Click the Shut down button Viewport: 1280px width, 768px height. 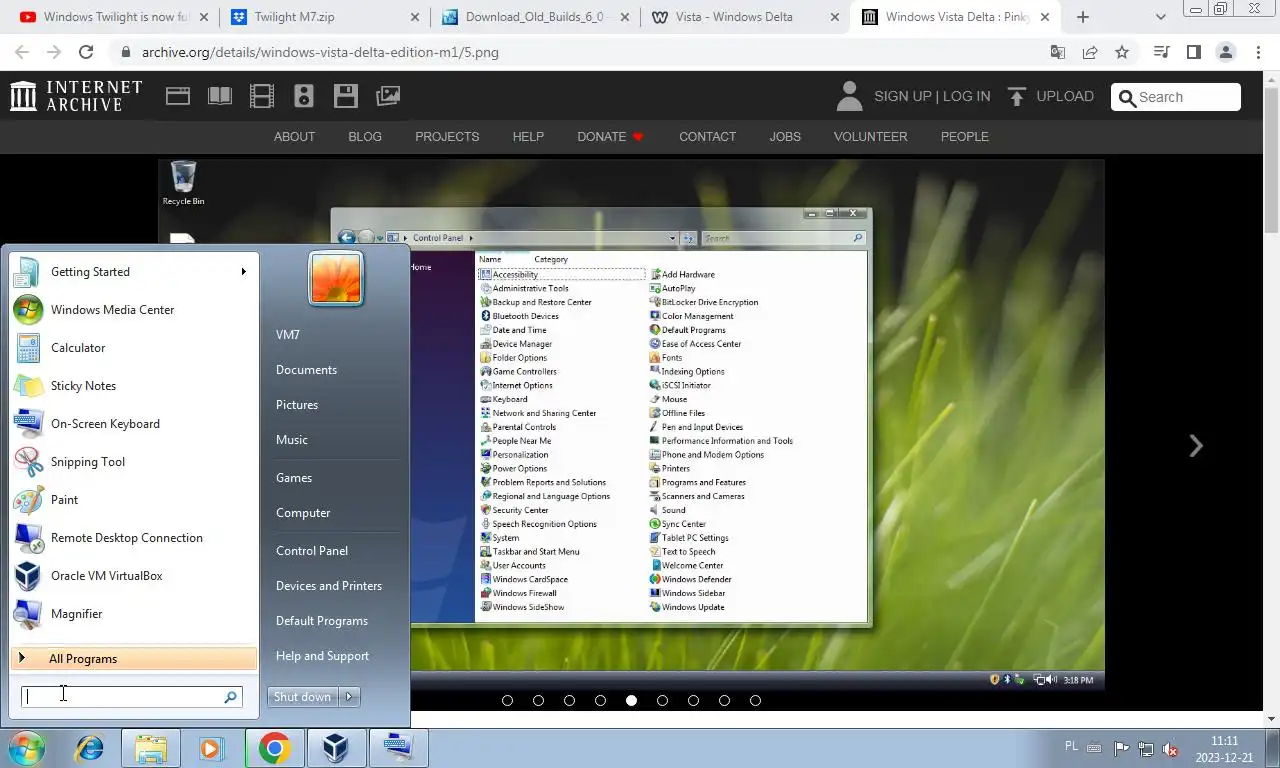(303, 697)
